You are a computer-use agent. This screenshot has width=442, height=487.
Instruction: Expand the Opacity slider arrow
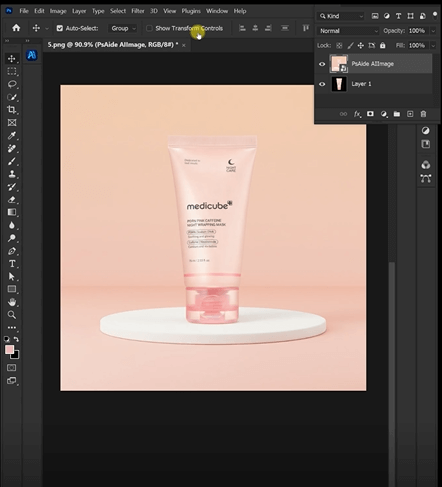coord(433,31)
